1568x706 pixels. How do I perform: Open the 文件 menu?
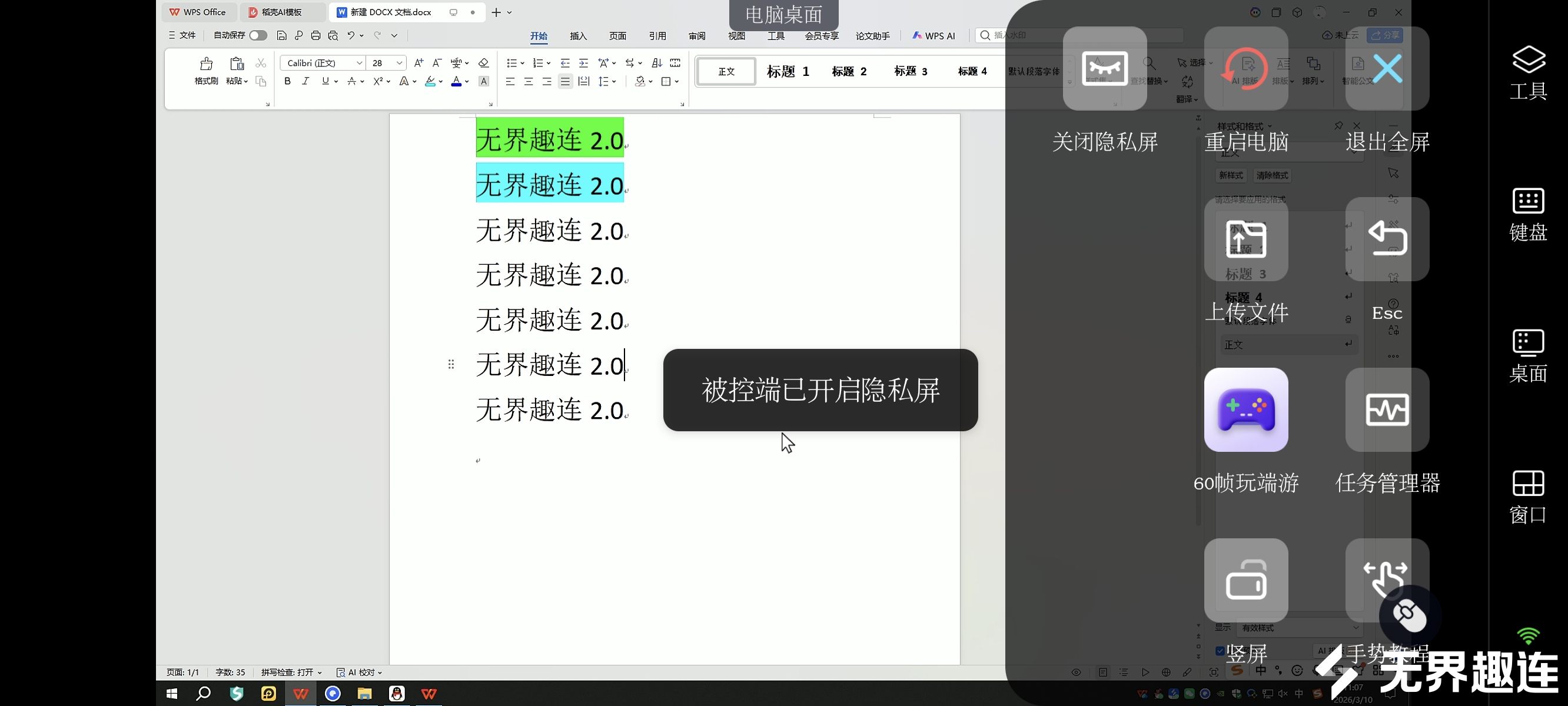point(182,35)
